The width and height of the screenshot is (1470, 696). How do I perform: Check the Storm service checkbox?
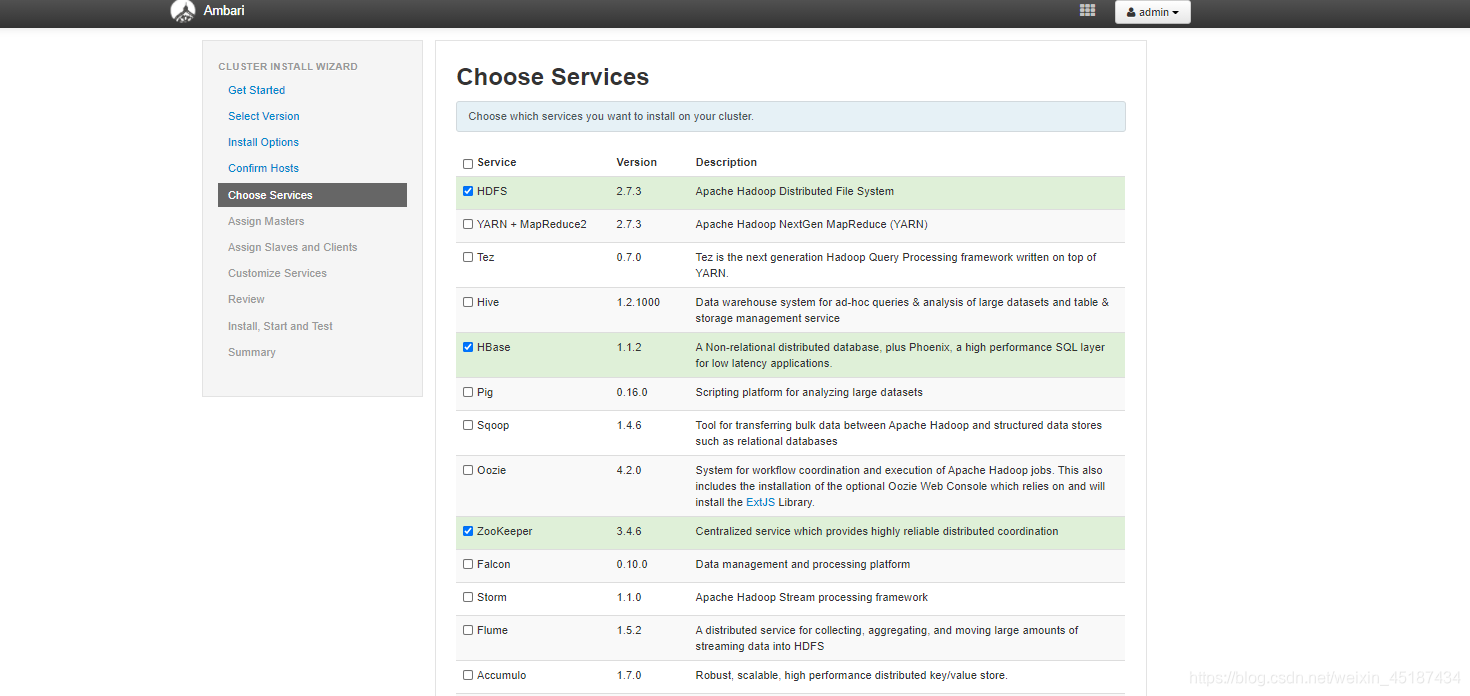468,597
